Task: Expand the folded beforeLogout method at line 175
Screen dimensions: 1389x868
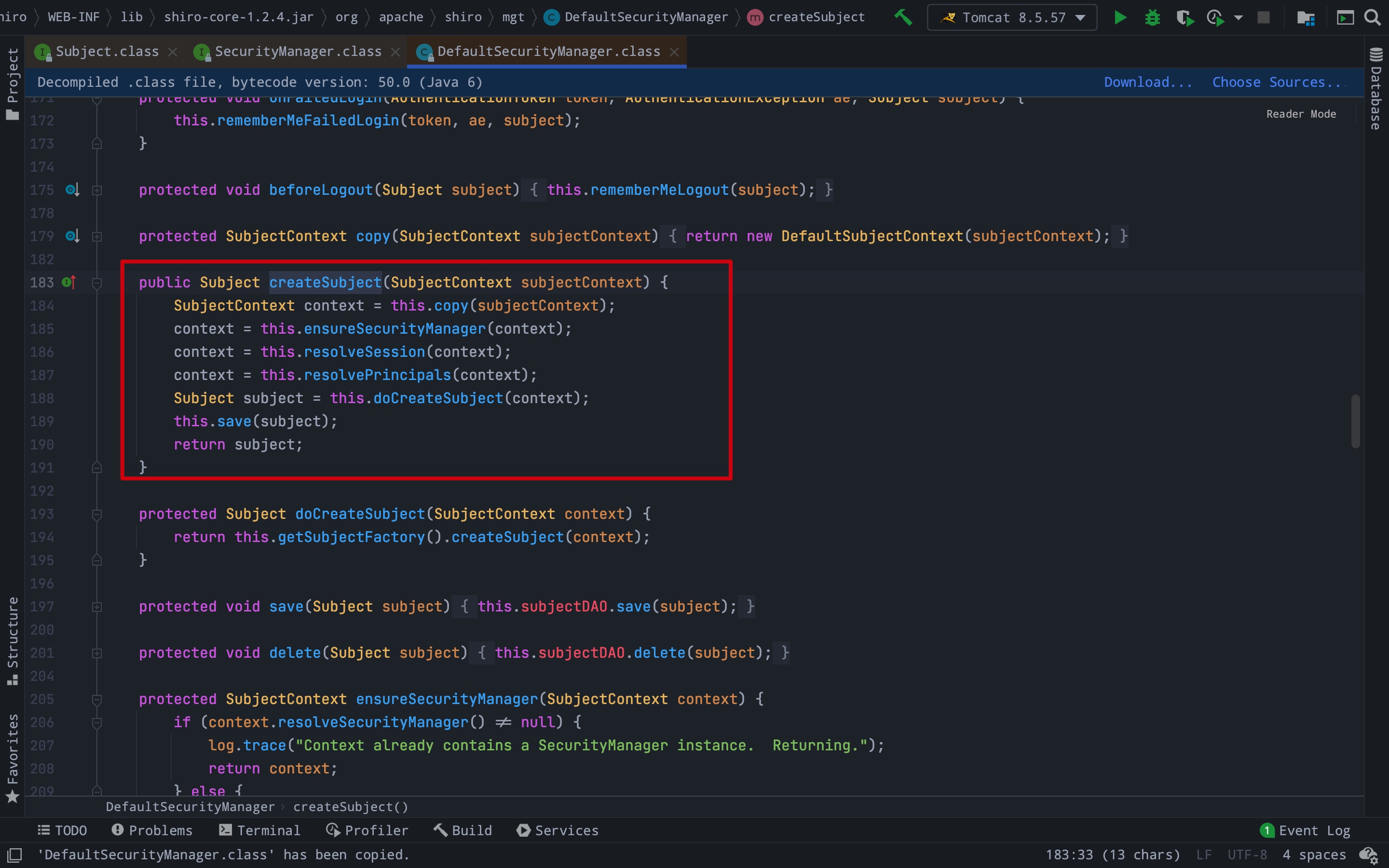Action: (x=97, y=190)
